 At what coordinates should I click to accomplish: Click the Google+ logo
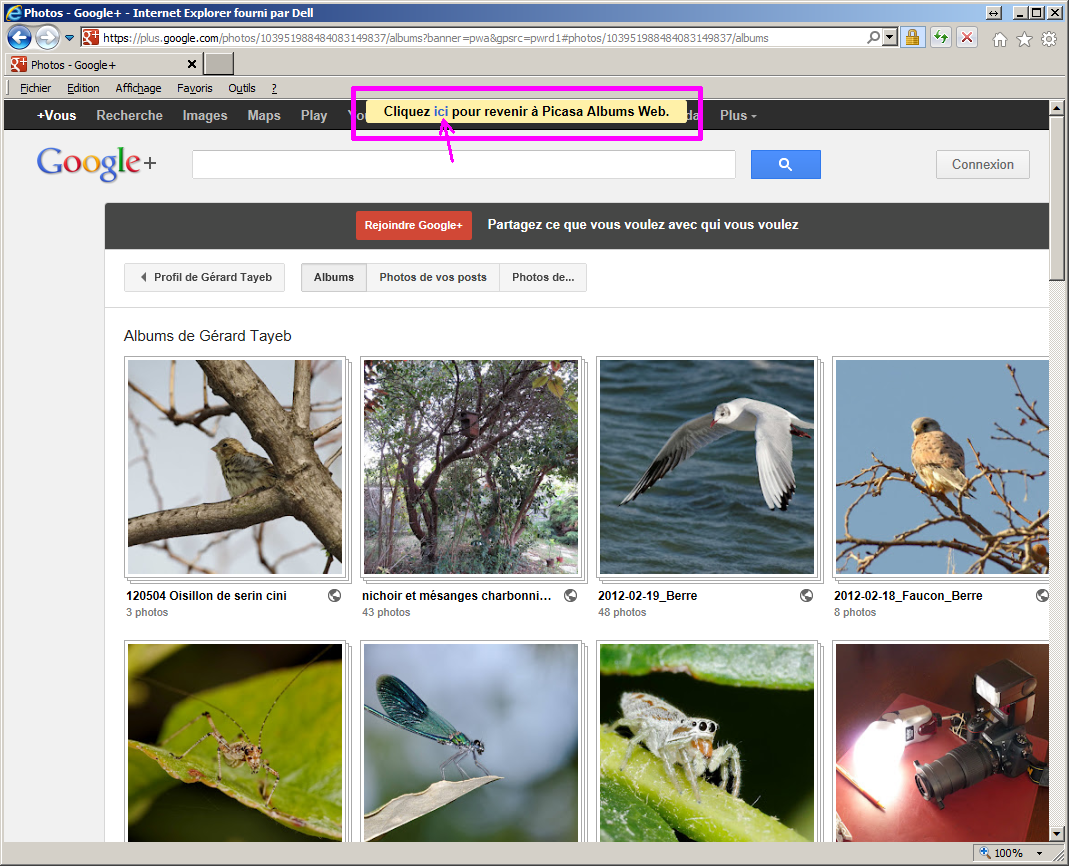click(96, 164)
